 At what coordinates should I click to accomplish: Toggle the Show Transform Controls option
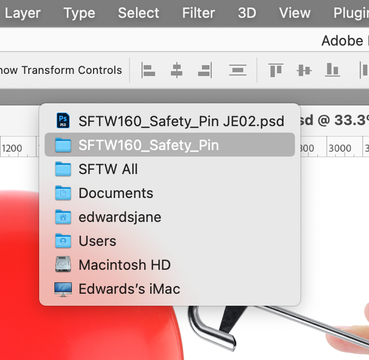61,70
